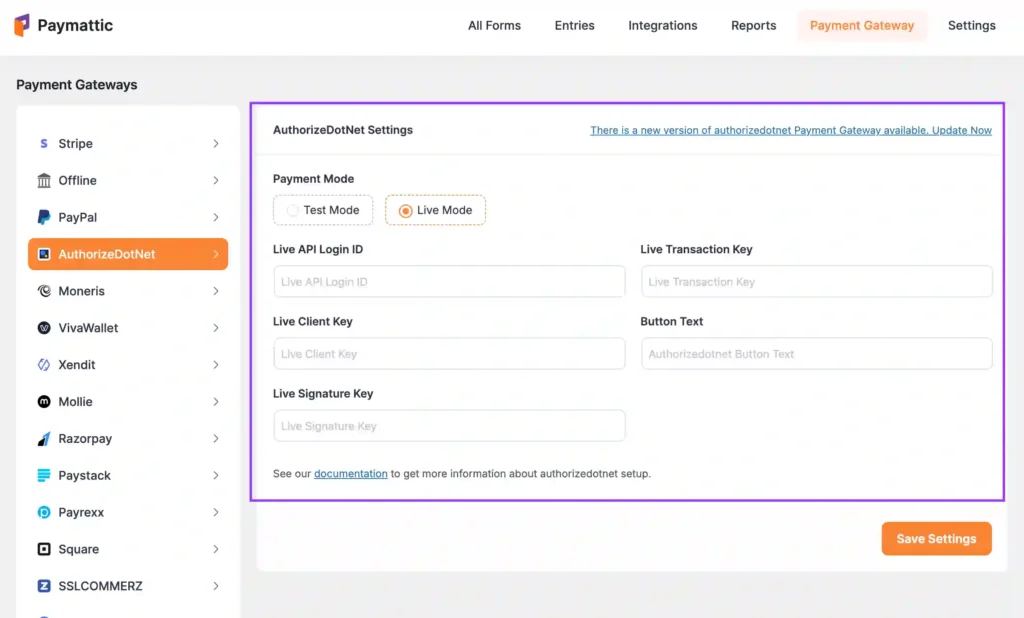This screenshot has height=618, width=1024.
Task: Click the Stripe gateway icon
Action: (x=44, y=143)
